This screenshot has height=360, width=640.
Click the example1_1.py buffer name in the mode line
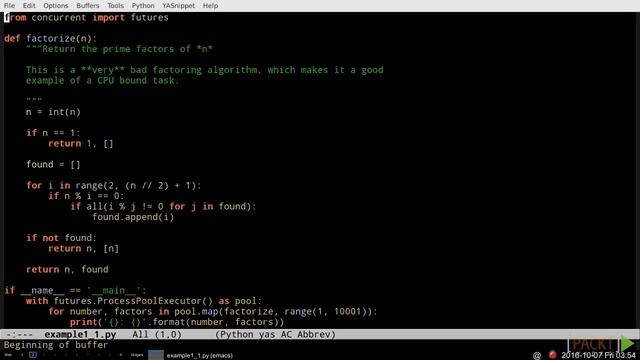pos(80,334)
